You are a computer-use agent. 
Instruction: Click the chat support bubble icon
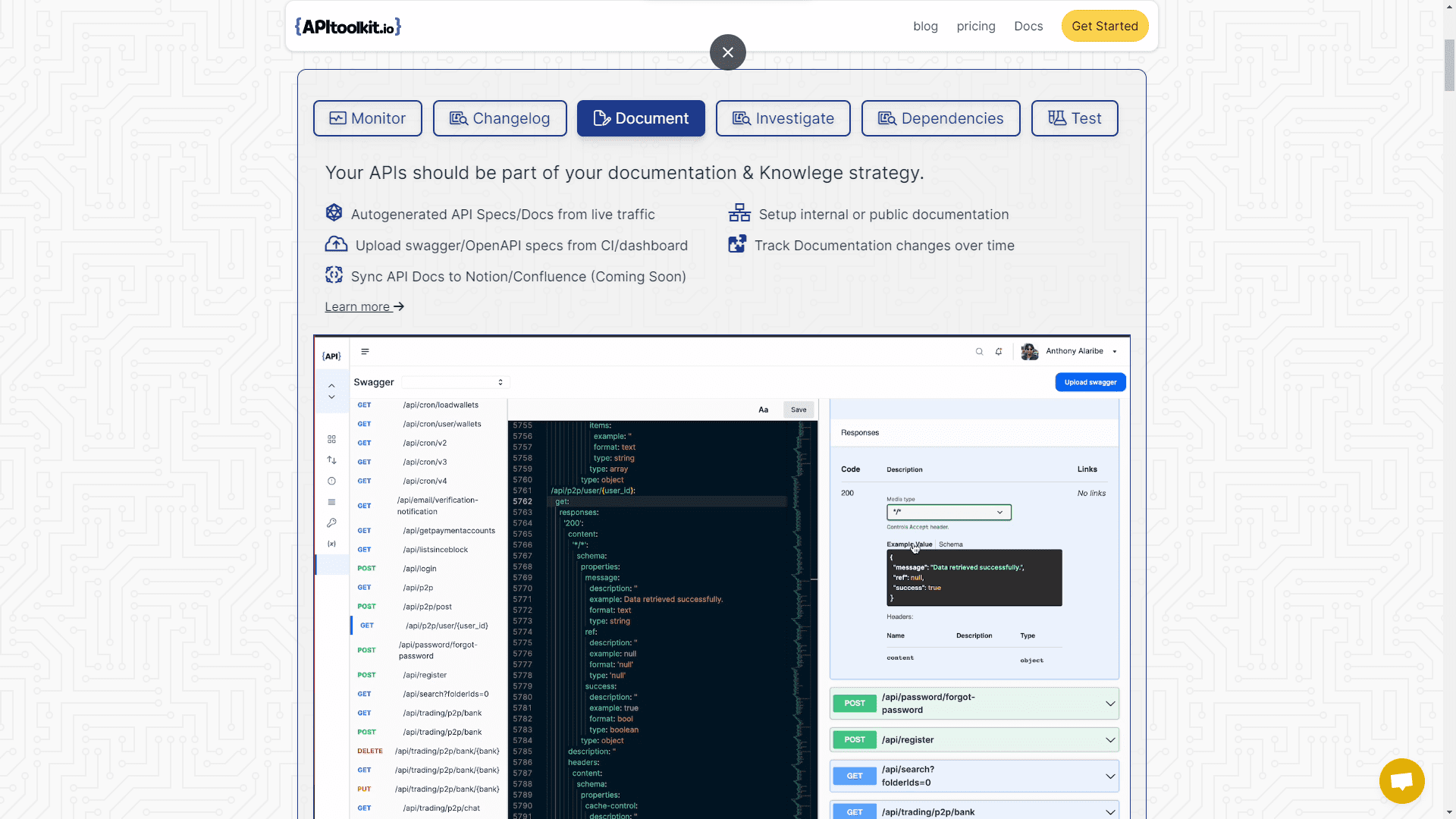pyautogui.click(x=1401, y=781)
